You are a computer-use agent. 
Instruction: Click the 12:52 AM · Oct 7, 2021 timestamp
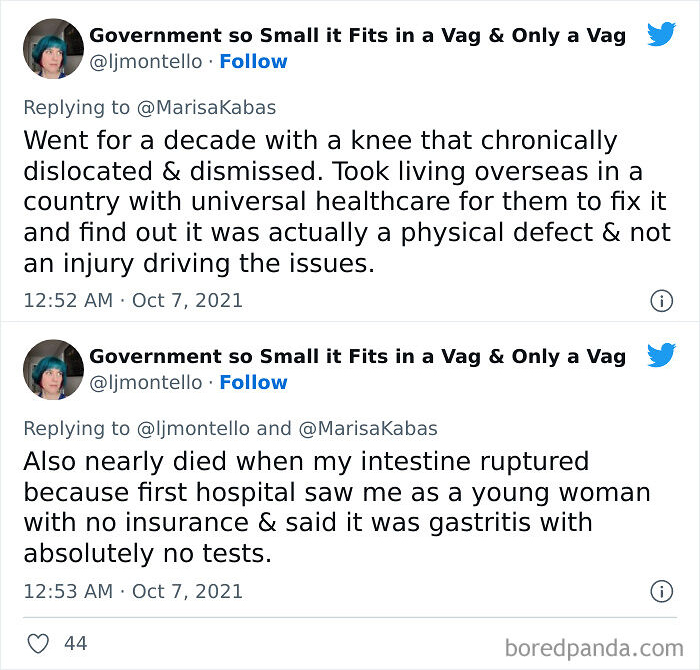coord(133,300)
